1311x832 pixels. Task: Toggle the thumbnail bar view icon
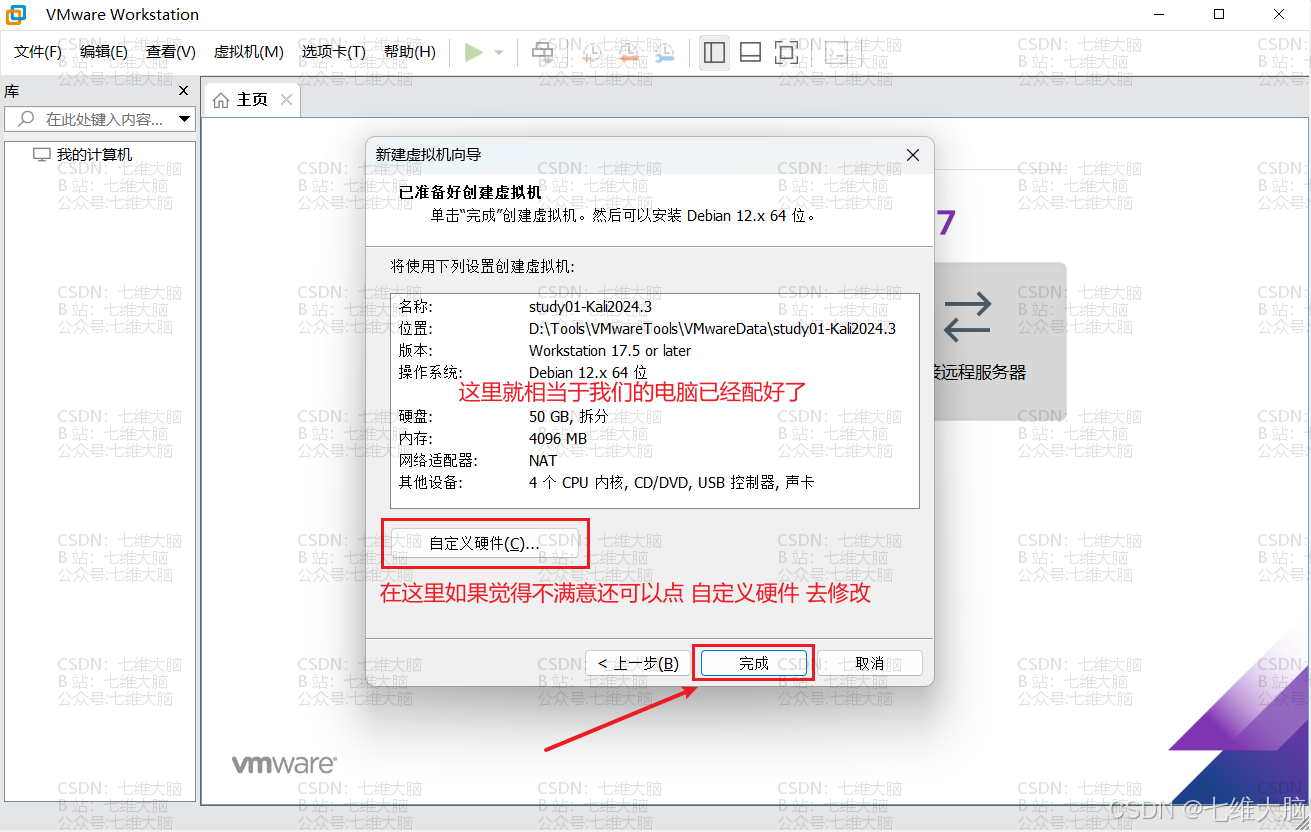pos(751,52)
